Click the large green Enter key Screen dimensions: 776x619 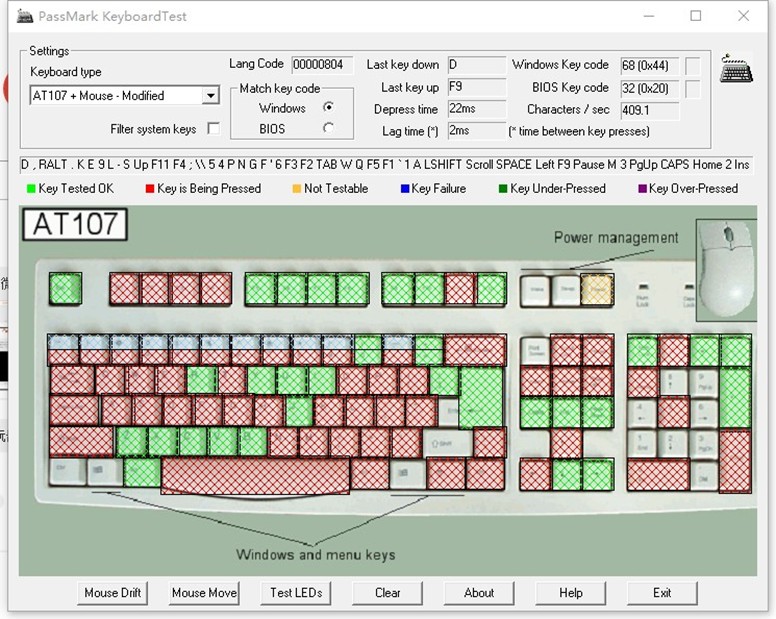(481, 397)
